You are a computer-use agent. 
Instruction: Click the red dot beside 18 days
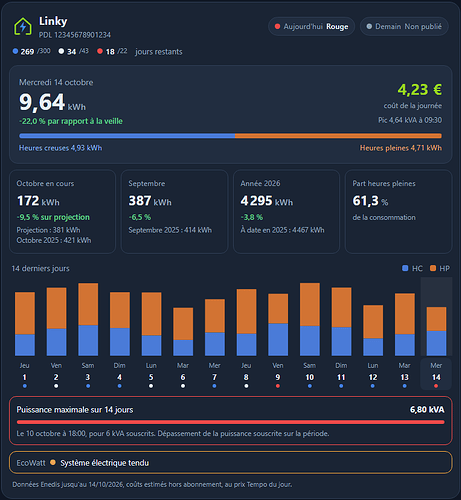click(x=100, y=51)
